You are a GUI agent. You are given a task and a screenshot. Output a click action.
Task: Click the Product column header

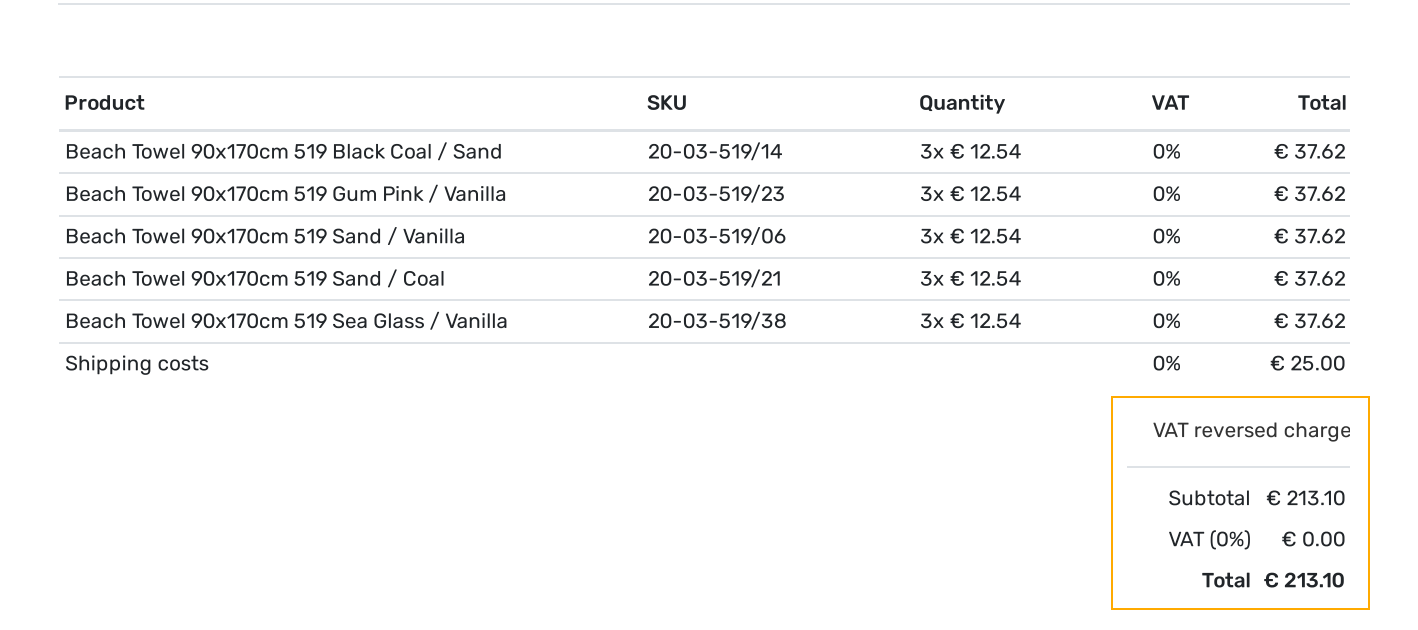(x=104, y=103)
